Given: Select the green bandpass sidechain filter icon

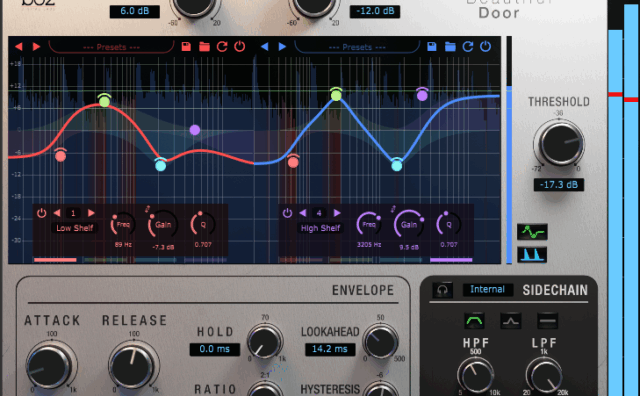Looking at the screenshot, I should pyautogui.click(x=474, y=321).
